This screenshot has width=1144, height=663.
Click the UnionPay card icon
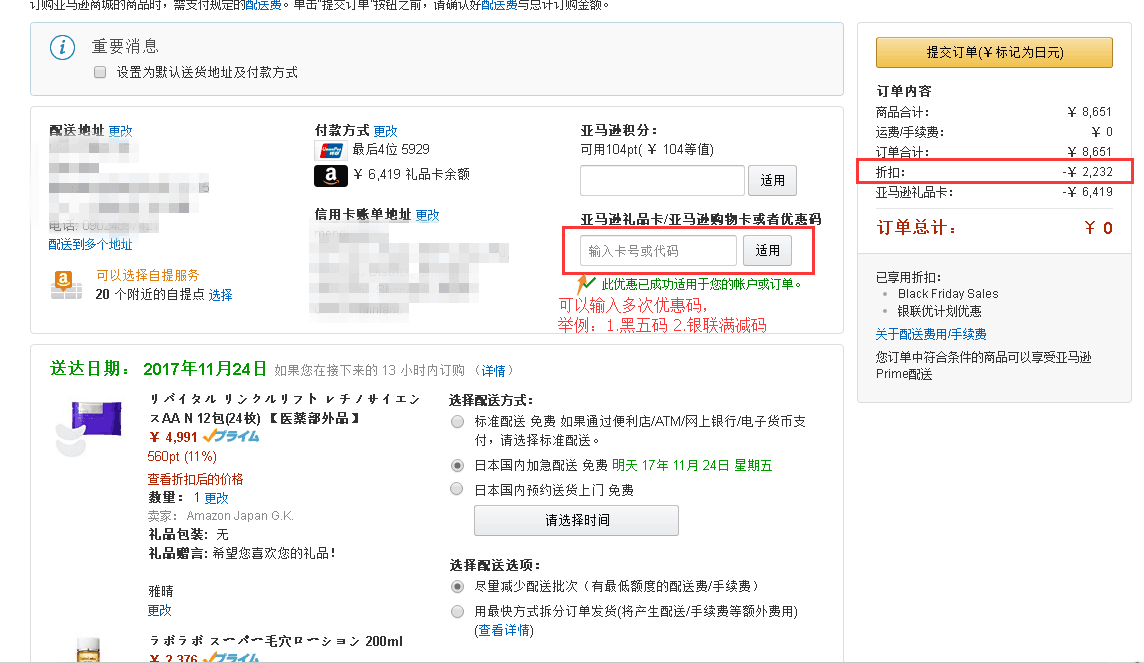click(331, 150)
